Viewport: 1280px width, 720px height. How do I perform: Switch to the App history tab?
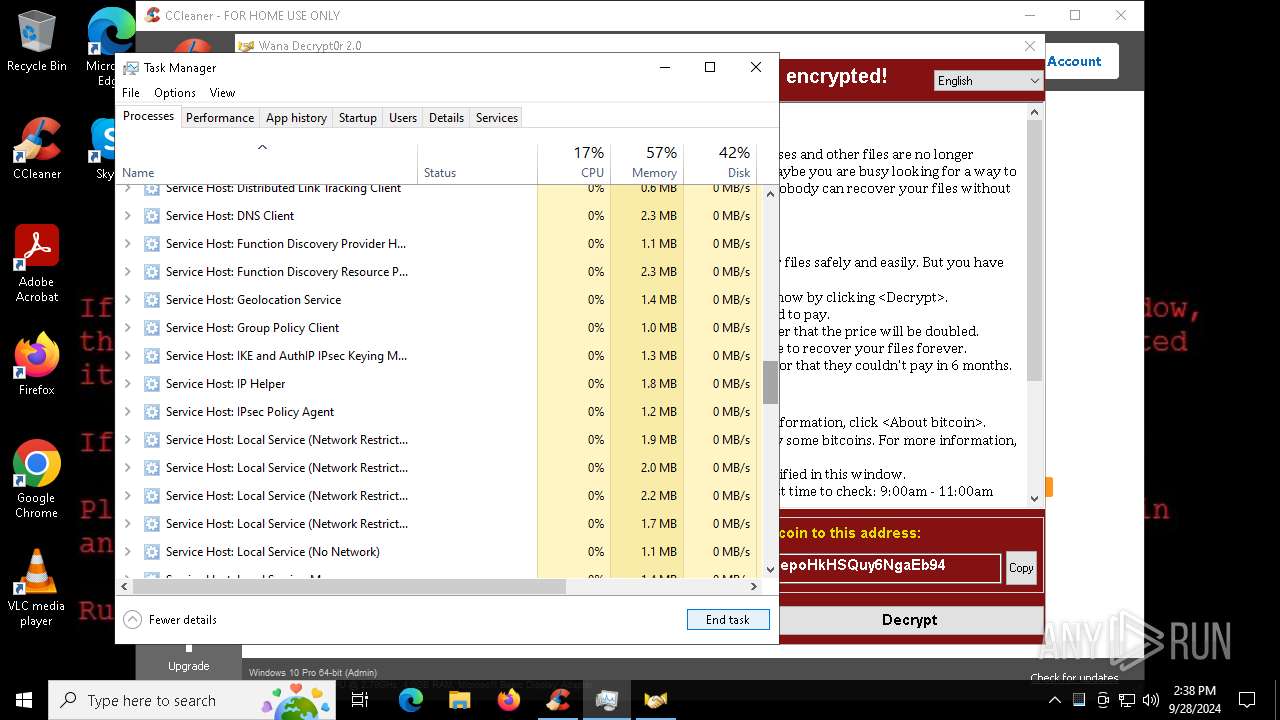click(296, 118)
